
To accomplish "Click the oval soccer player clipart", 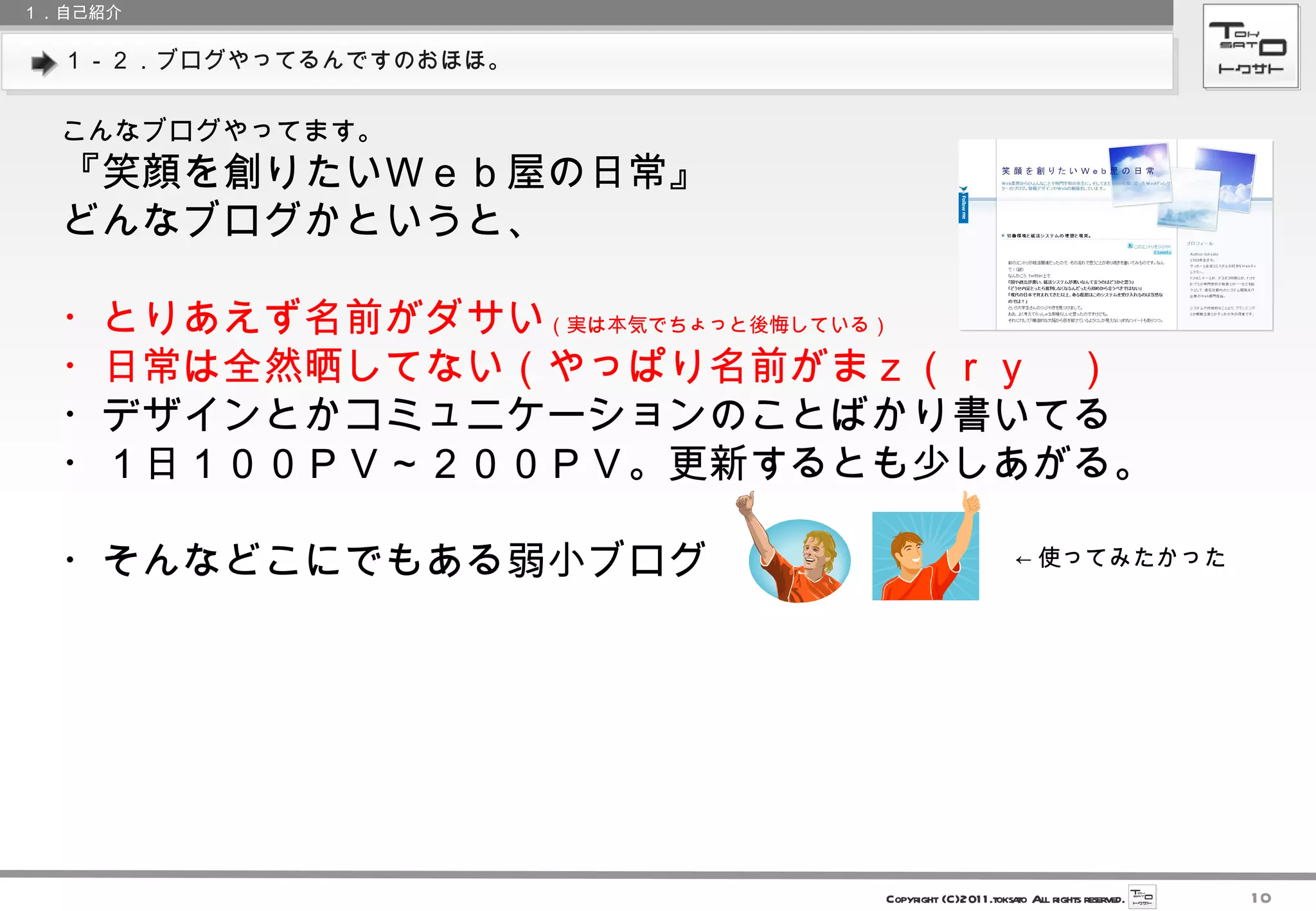I will coord(796,548).
